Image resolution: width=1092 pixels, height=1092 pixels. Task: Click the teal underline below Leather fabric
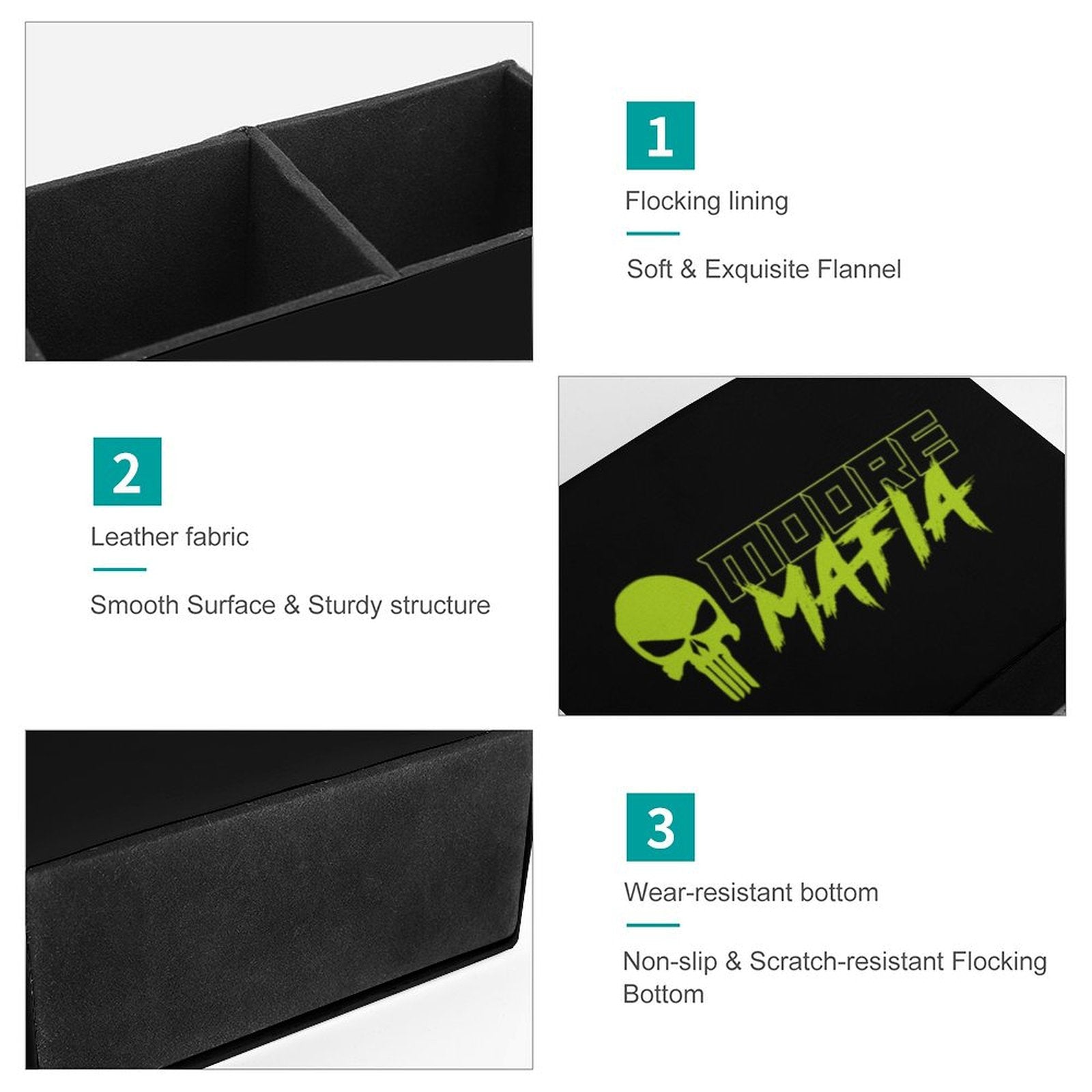(x=119, y=569)
